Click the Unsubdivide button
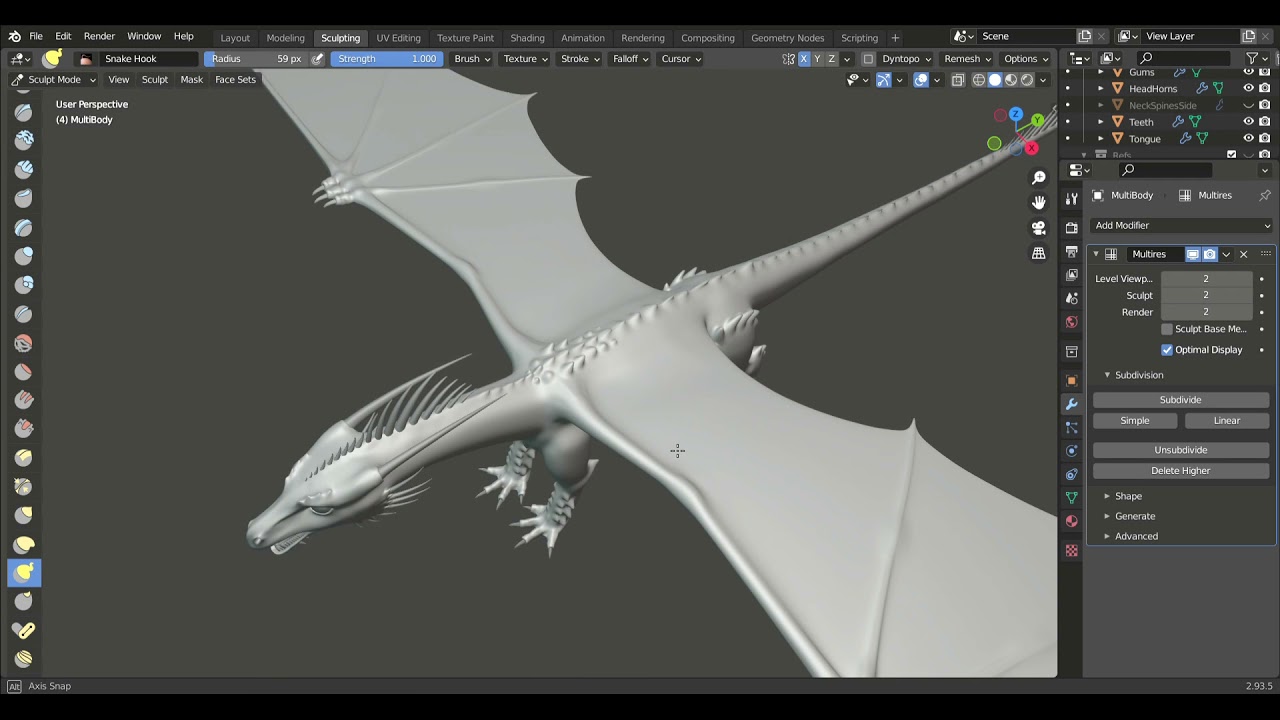The image size is (1280, 720). [x=1181, y=450]
